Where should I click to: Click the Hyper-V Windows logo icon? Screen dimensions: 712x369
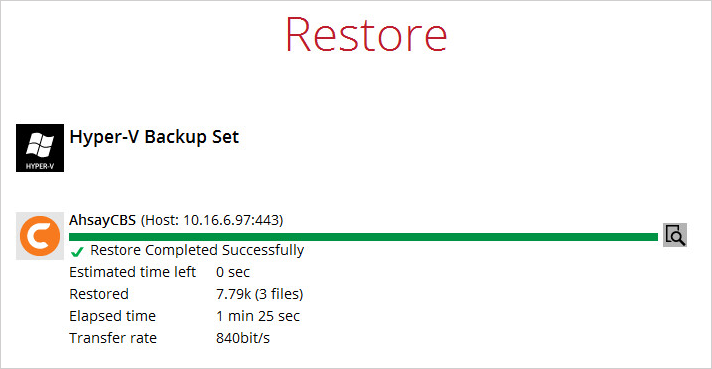pyautogui.click(x=40, y=148)
